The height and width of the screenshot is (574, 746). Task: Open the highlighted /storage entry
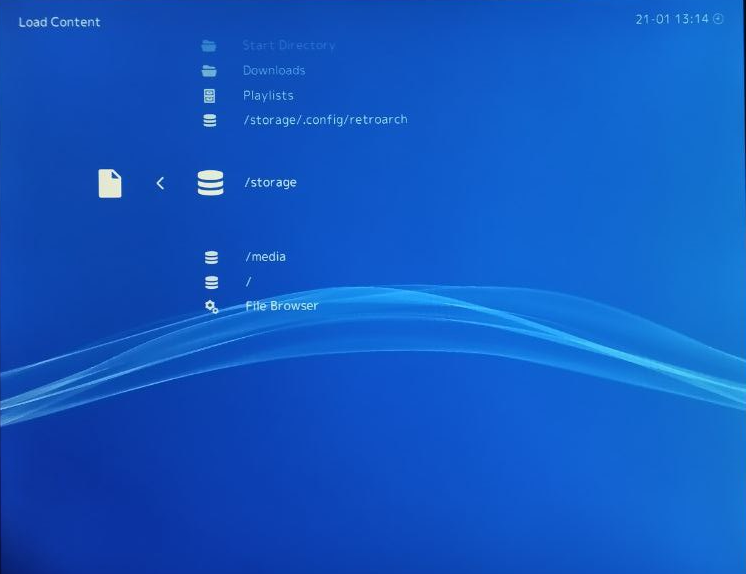[x=270, y=182]
